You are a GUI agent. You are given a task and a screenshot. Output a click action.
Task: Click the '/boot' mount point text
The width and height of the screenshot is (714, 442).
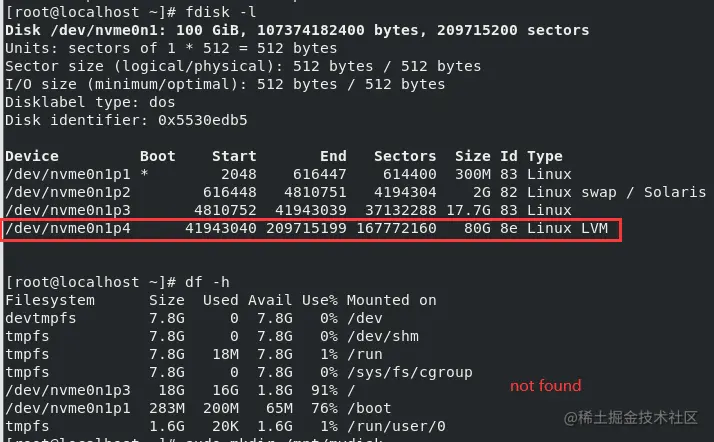368,408
